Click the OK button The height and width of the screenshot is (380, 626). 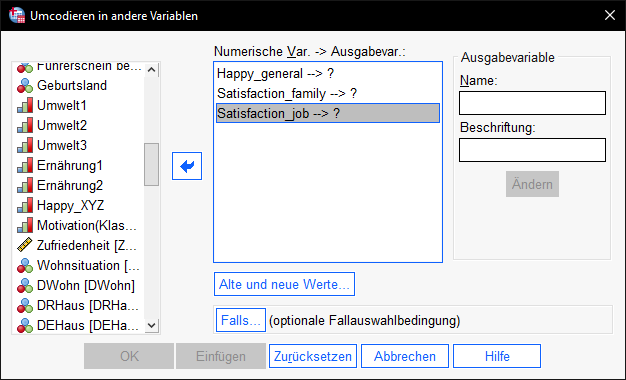click(129, 356)
